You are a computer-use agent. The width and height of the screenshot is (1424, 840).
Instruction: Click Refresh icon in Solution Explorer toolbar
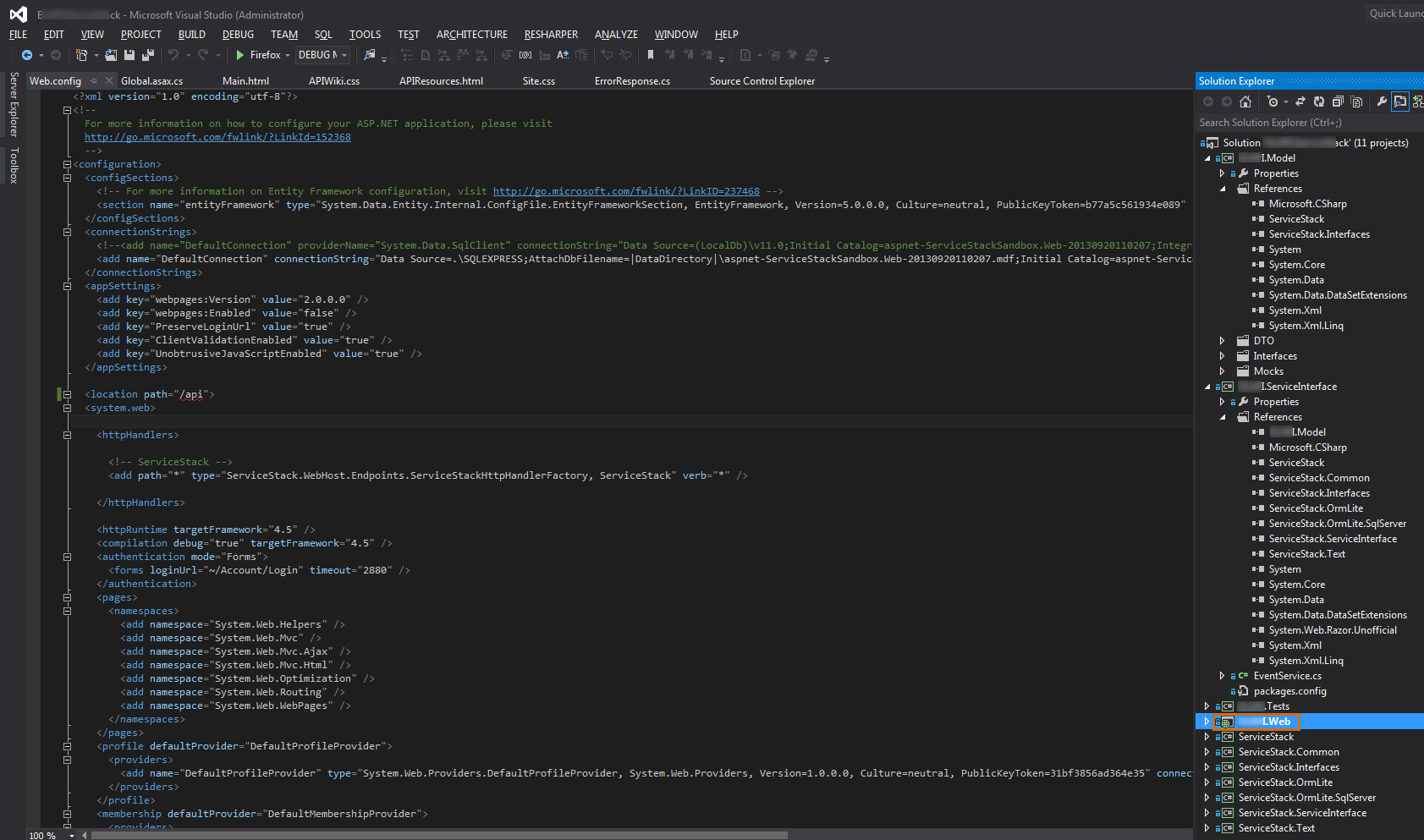pos(1319,102)
